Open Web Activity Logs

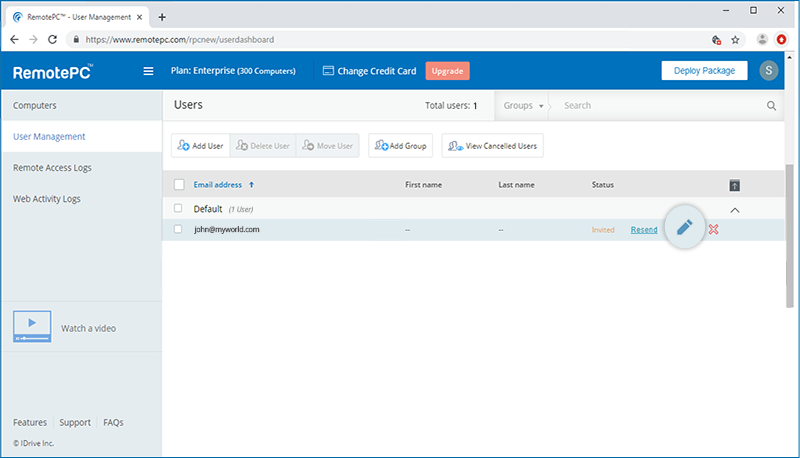(x=46, y=199)
